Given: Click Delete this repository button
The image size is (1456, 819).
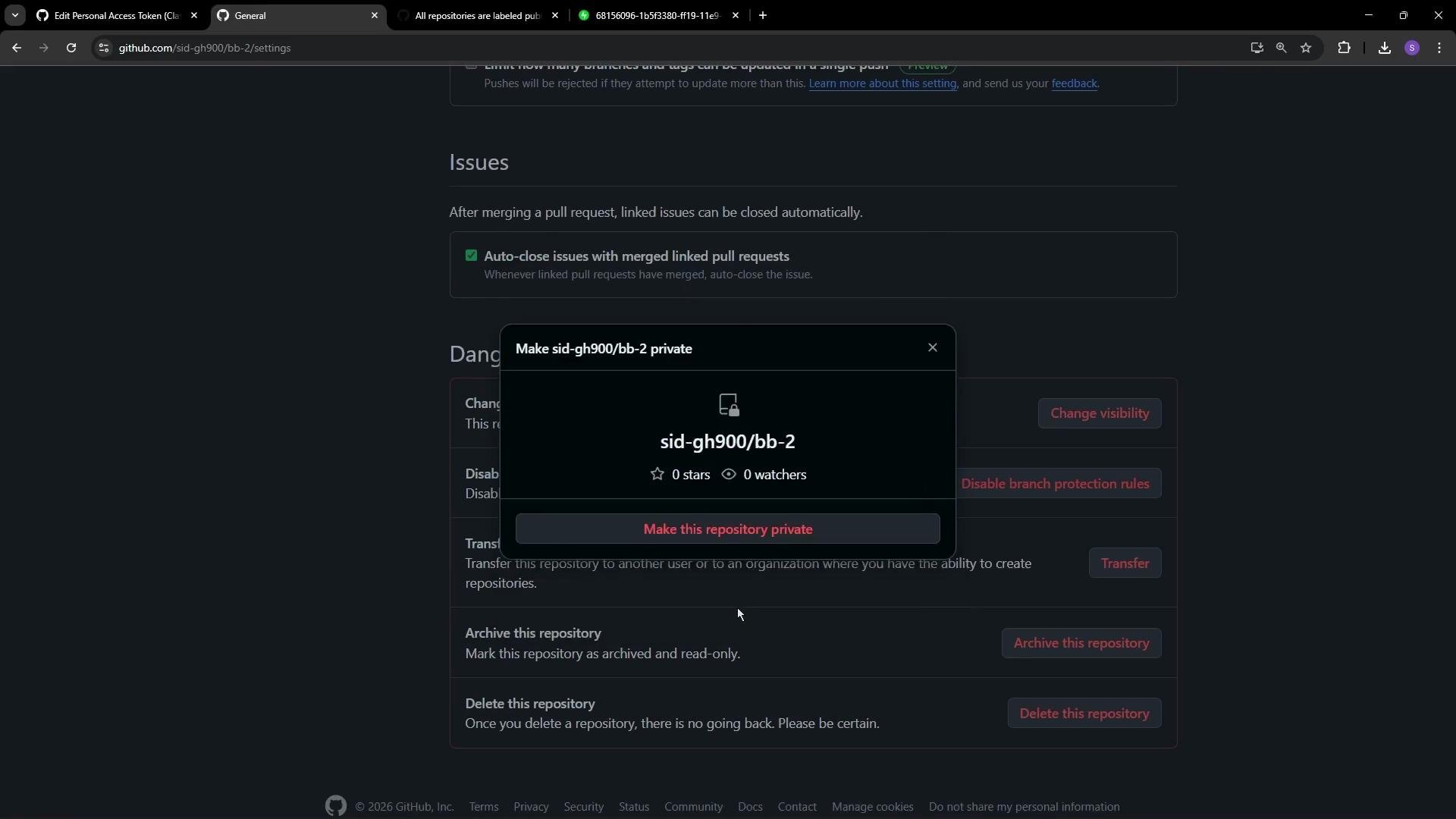Looking at the screenshot, I should tap(1084, 714).
